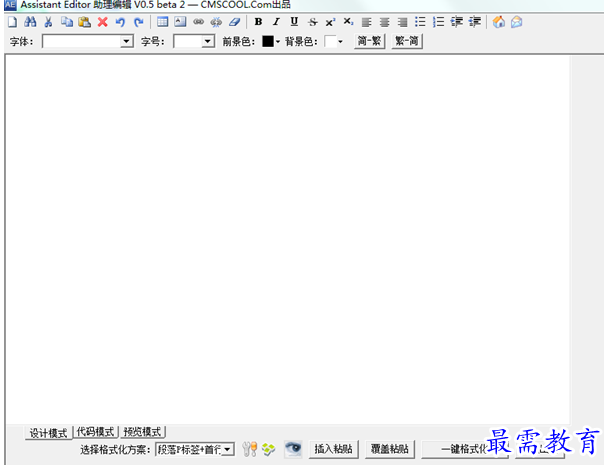Switch to the 预览模式 tab
Image resolution: width=608 pixels, height=473 pixels.
(142, 432)
